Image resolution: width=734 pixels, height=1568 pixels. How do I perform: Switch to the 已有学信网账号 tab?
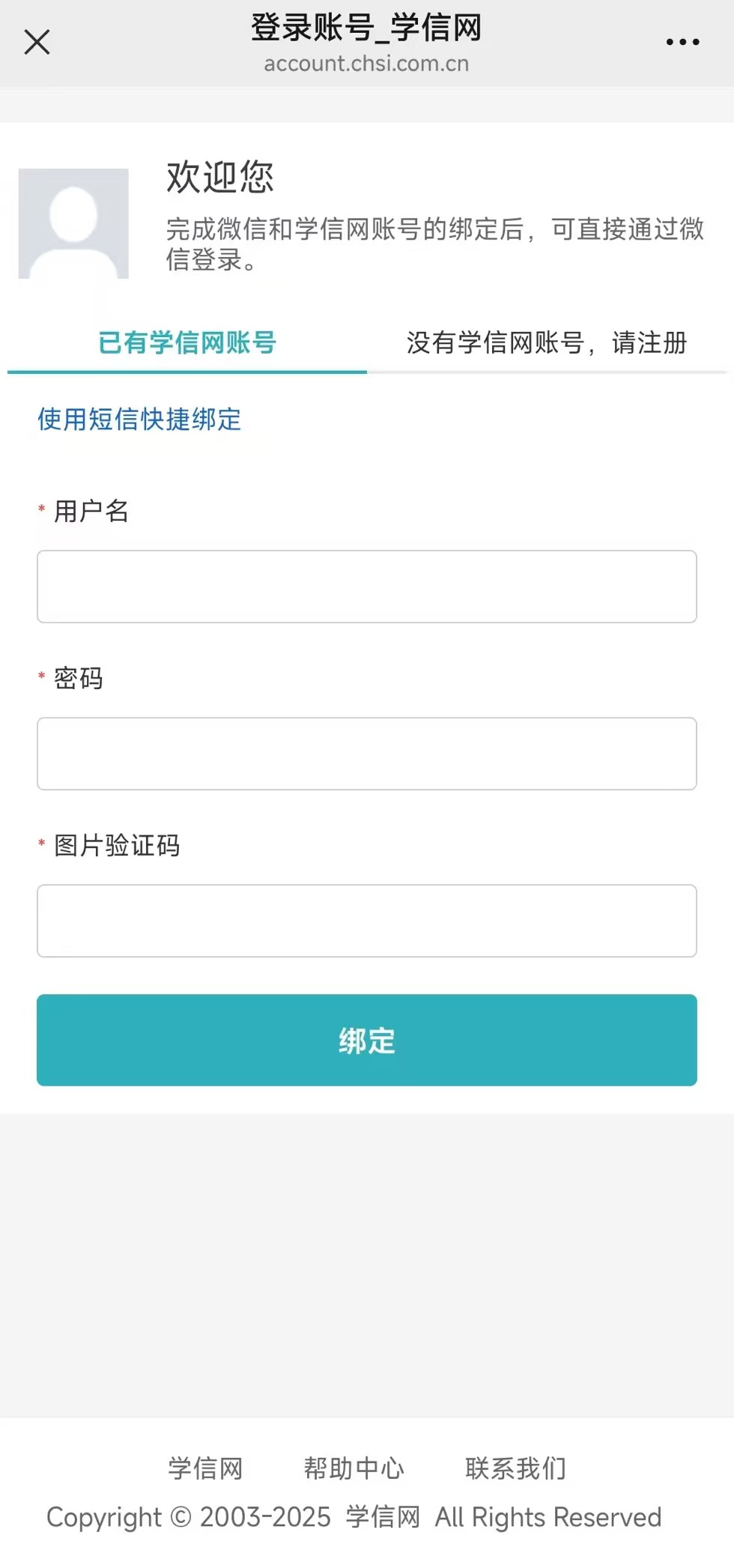click(x=187, y=343)
